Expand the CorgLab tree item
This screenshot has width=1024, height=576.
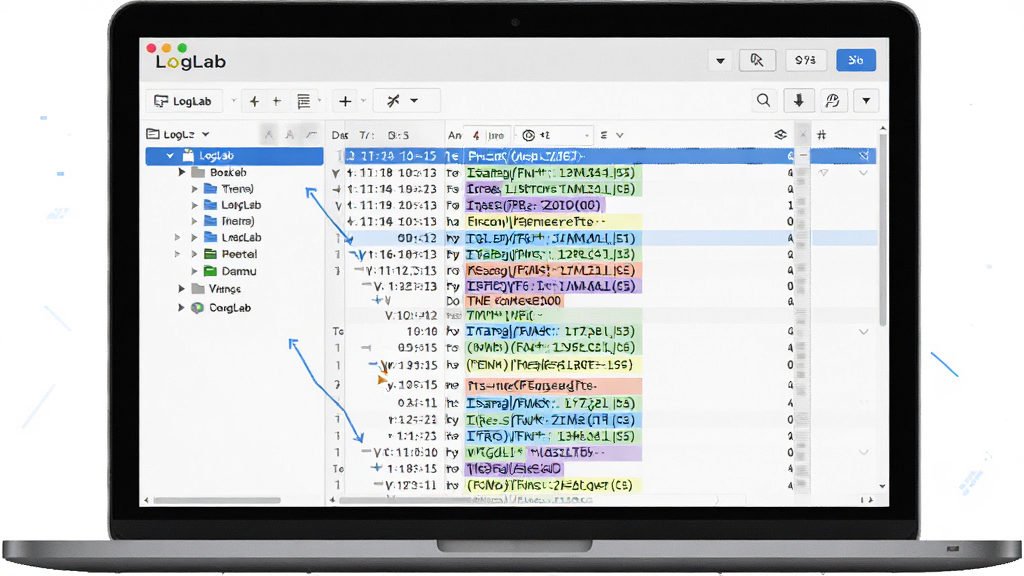click(x=181, y=308)
